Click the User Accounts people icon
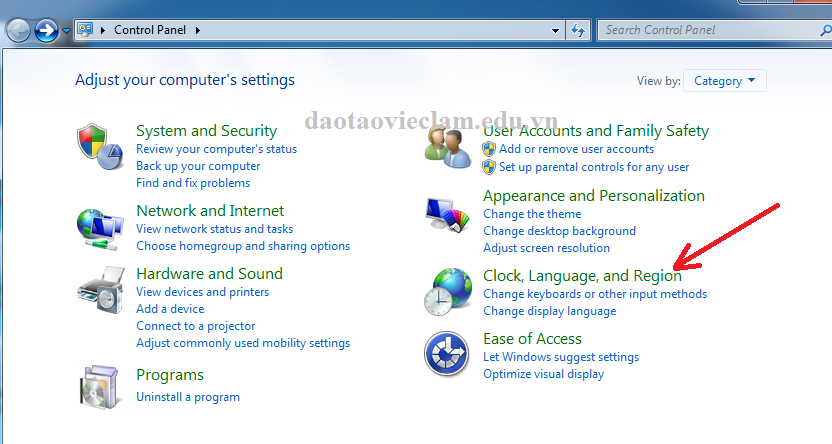Screen dimensions: 832x444 [447, 148]
